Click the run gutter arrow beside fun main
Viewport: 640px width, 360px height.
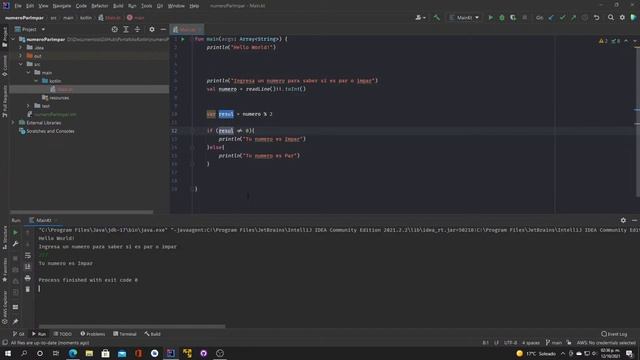click(183, 39)
